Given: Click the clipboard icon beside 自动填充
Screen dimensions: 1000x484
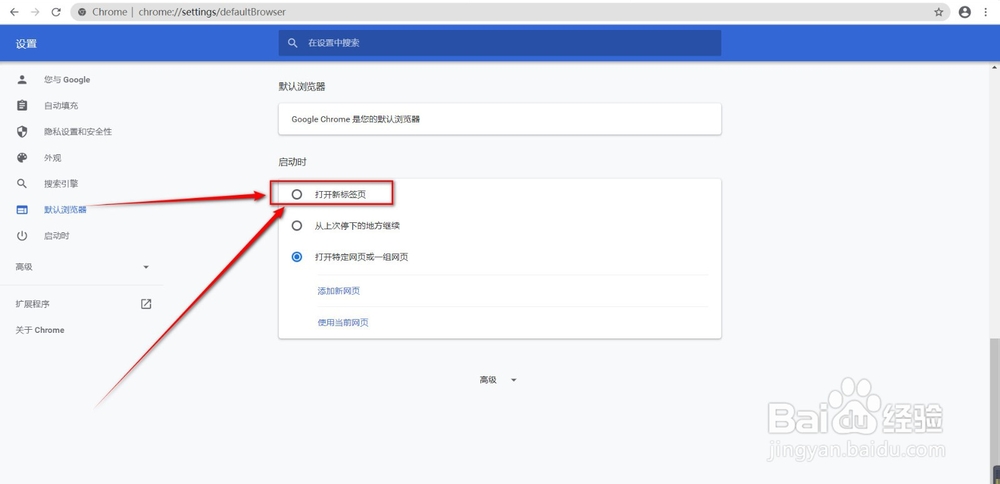Looking at the screenshot, I should click(x=22, y=106).
